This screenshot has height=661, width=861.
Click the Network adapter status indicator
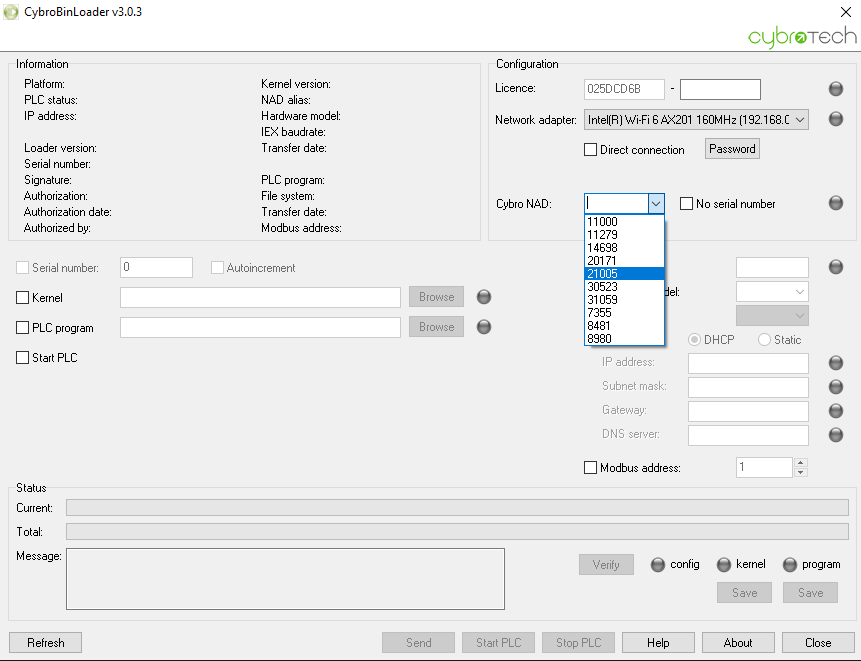(x=835, y=120)
